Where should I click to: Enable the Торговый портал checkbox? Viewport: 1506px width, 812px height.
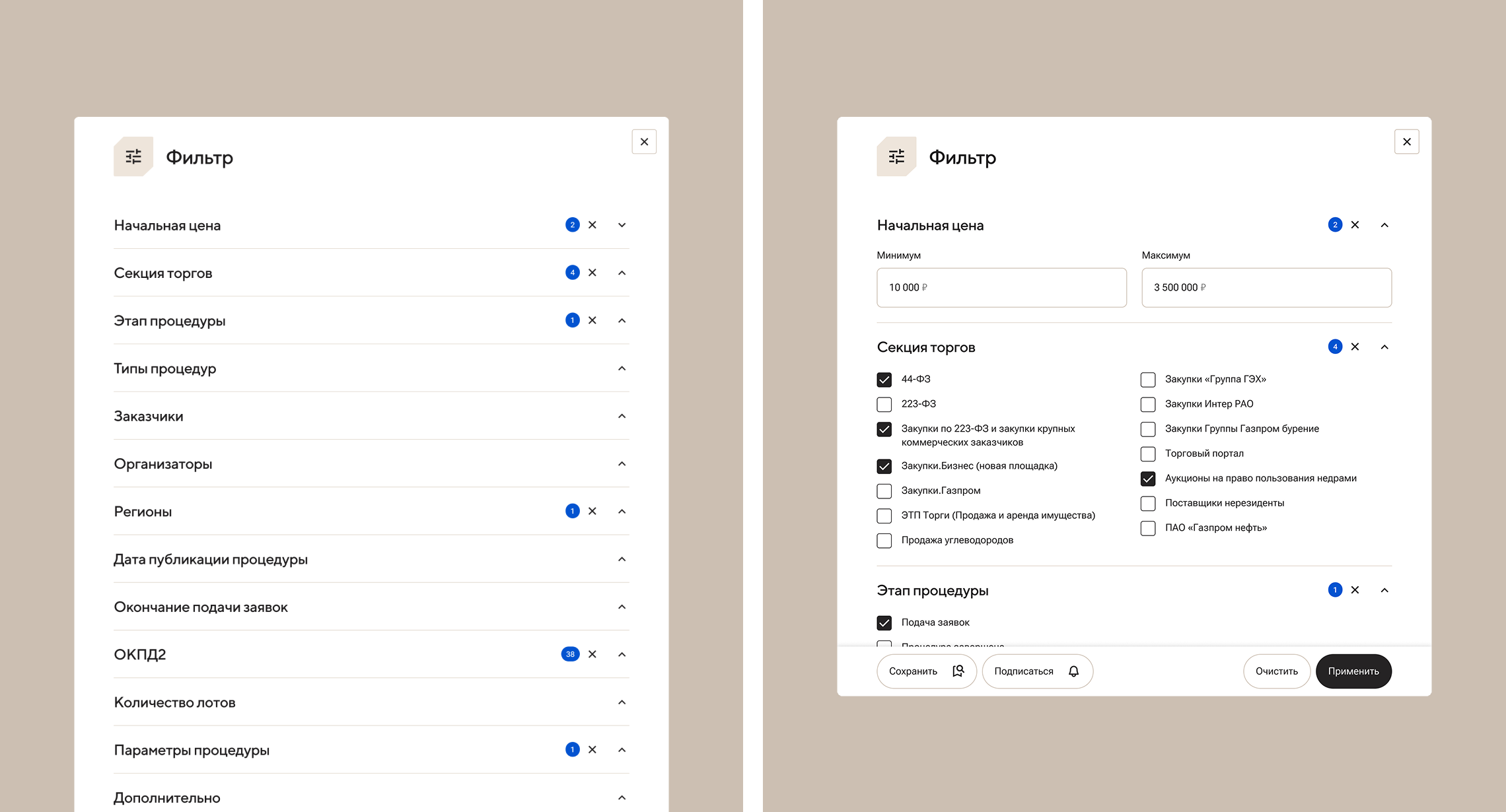[x=1148, y=454]
